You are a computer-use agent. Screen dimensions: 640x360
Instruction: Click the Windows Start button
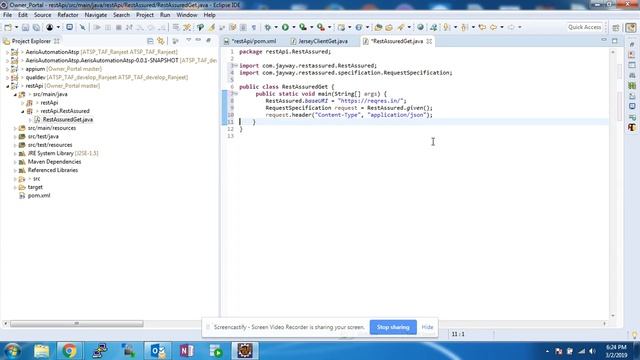point(12,351)
